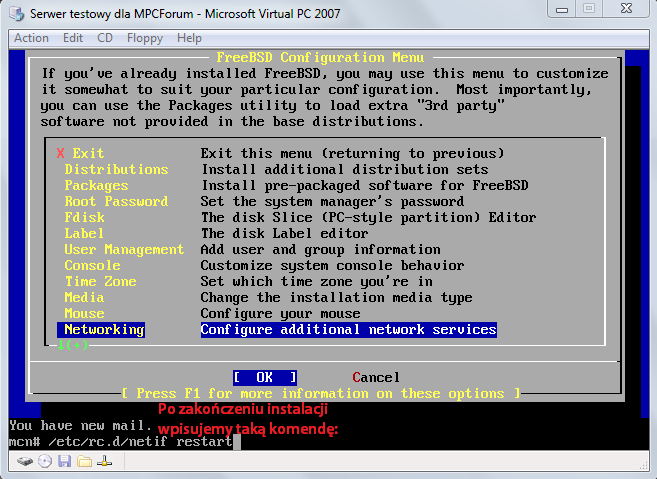Select the Time Zone entry
Screen dimensions: 657x479
[100, 281]
